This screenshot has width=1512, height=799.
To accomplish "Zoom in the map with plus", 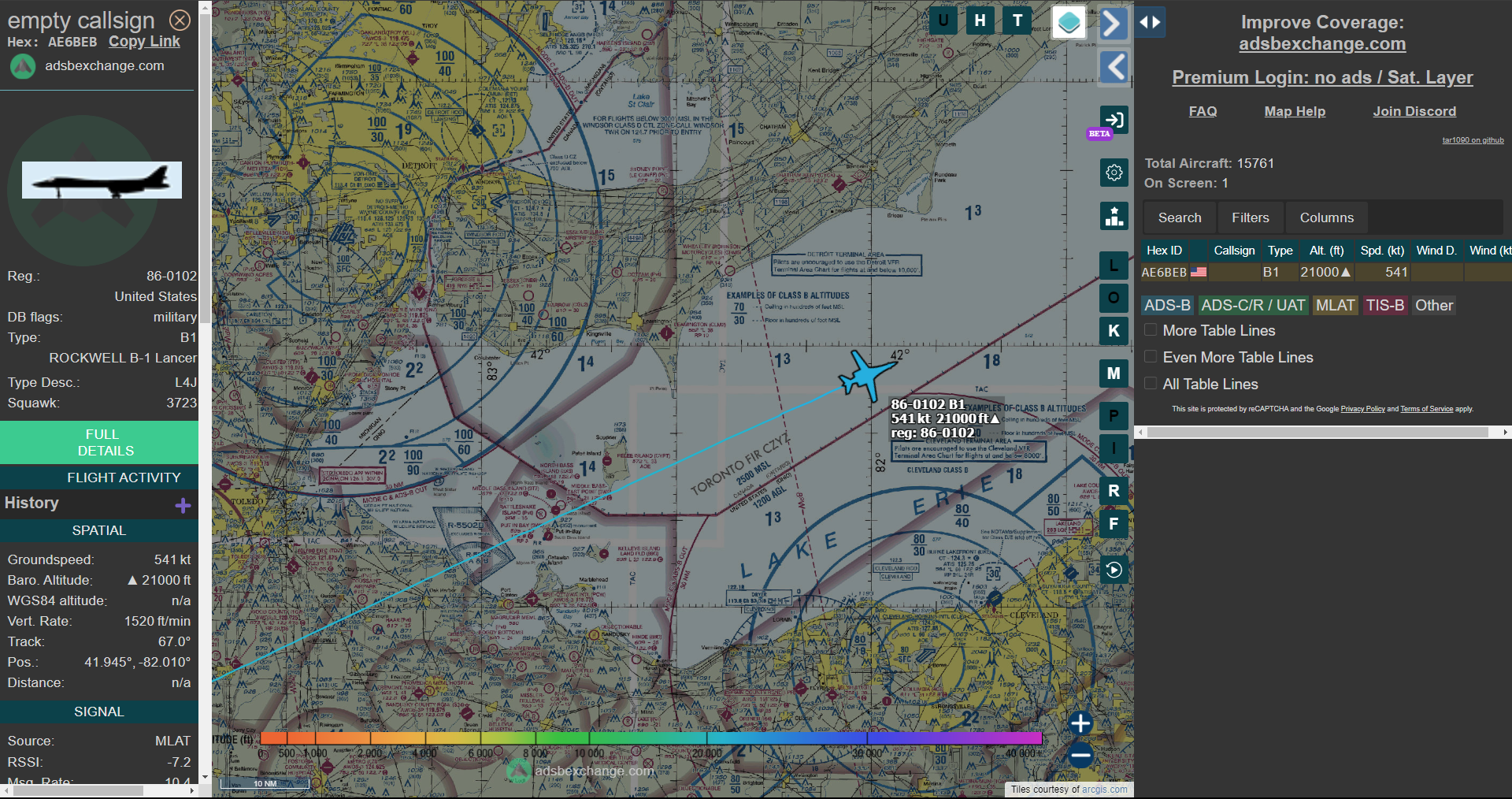I will pyautogui.click(x=1080, y=723).
